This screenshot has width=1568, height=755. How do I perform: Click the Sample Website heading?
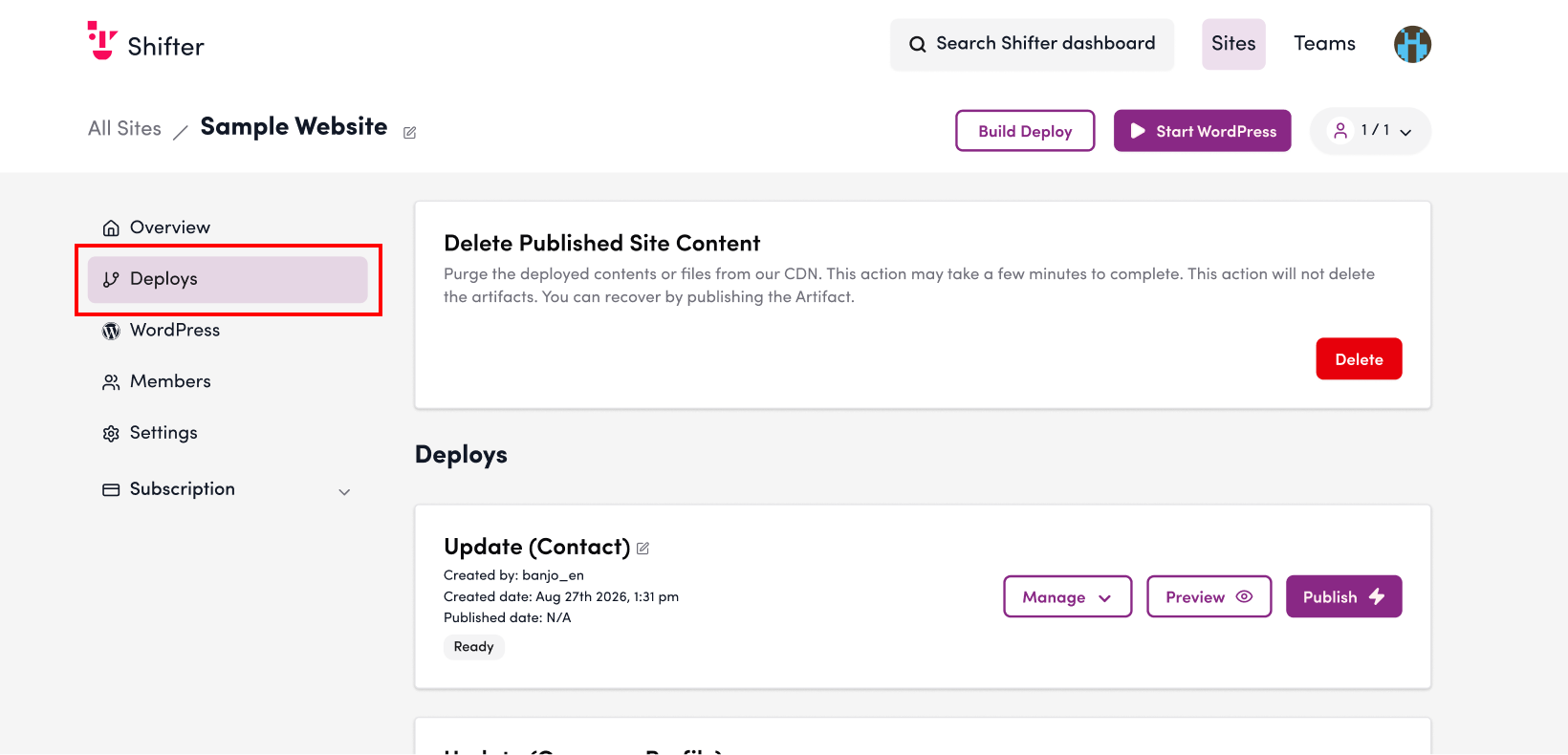tap(294, 127)
